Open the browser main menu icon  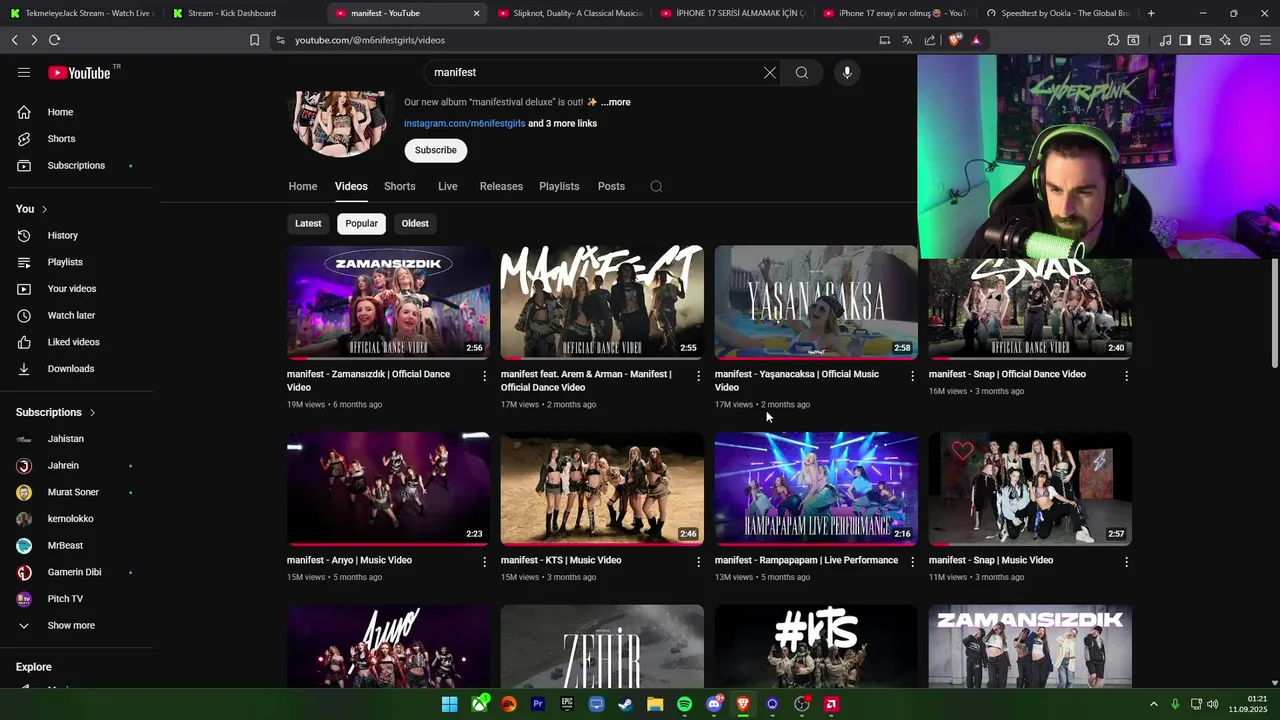tap(1265, 40)
